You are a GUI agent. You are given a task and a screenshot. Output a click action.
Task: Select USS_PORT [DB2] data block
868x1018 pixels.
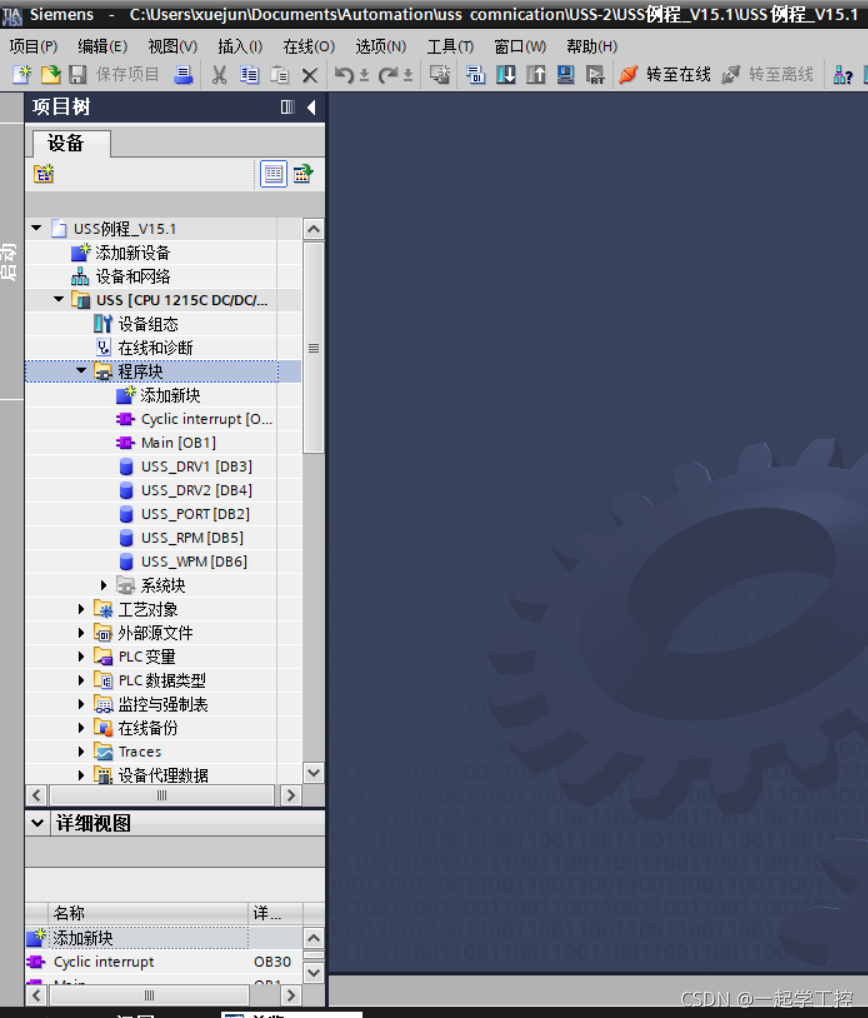point(195,514)
